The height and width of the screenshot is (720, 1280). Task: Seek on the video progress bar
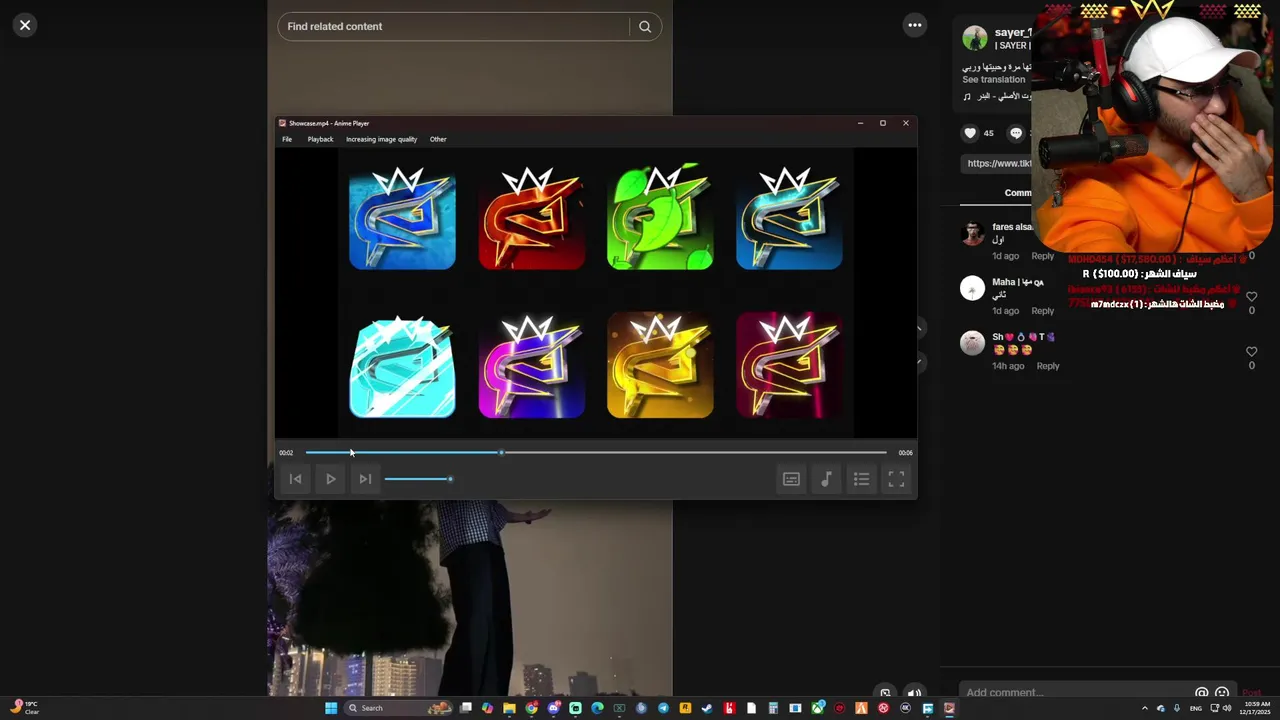pyautogui.click(x=596, y=453)
